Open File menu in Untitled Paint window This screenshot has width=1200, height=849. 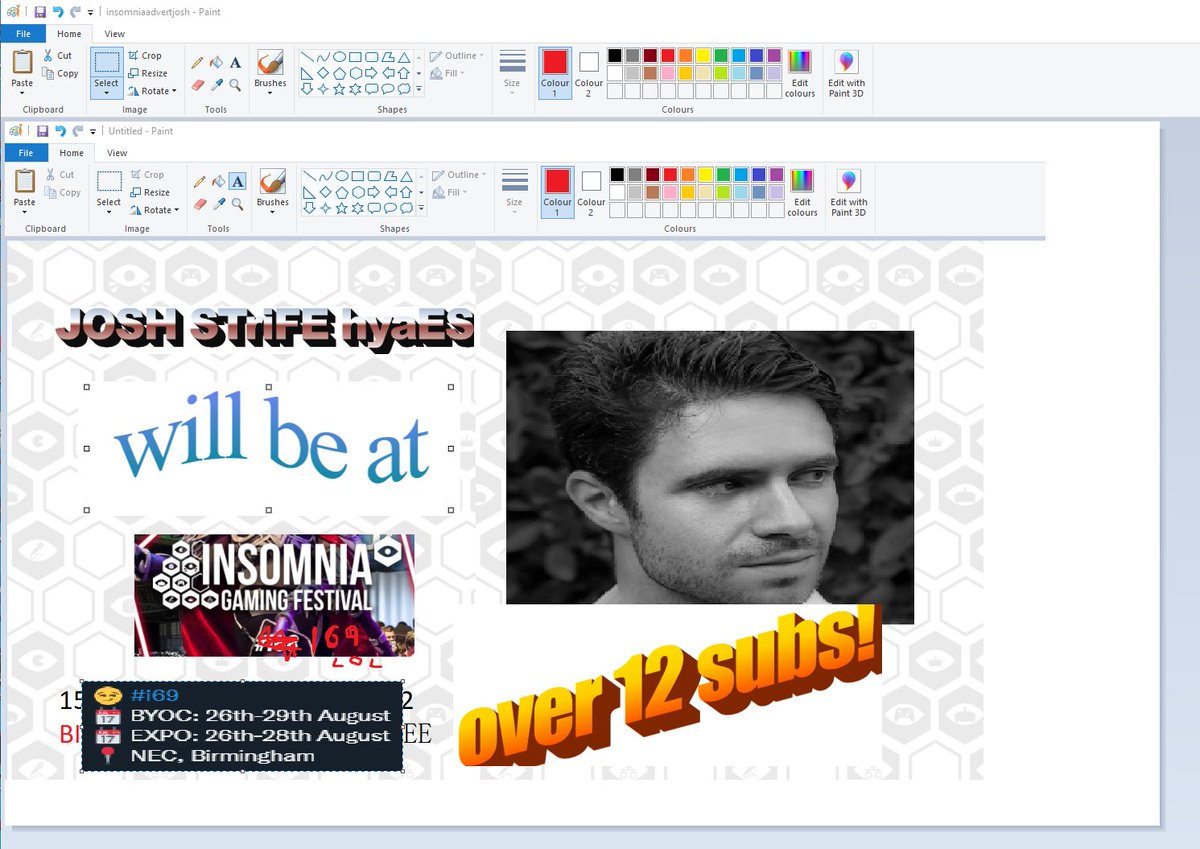[x=26, y=153]
